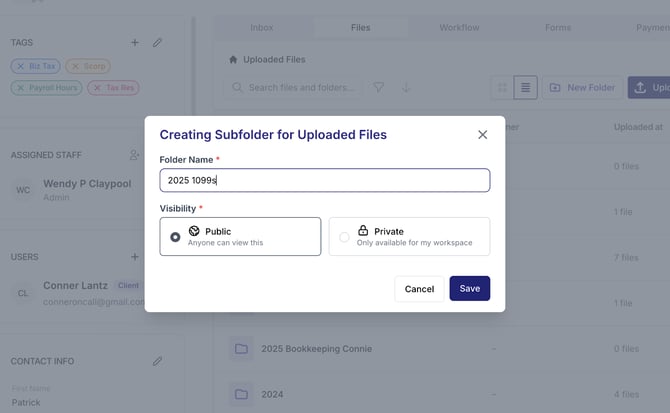Save the new subfolder
This screenshot has height=413, width=670.
tap(469, 289)
